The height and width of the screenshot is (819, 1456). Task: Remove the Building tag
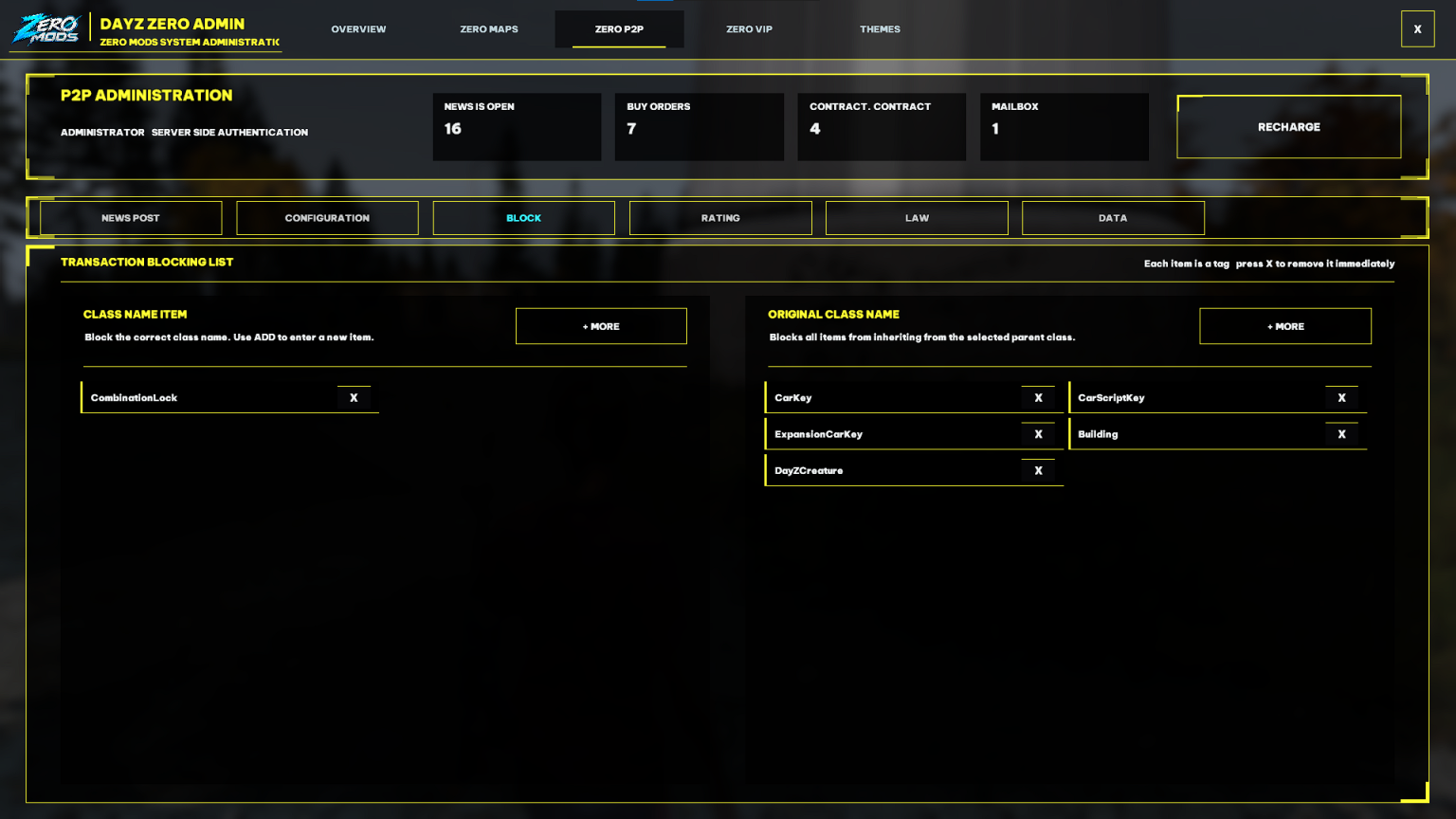click(1341, 434)
